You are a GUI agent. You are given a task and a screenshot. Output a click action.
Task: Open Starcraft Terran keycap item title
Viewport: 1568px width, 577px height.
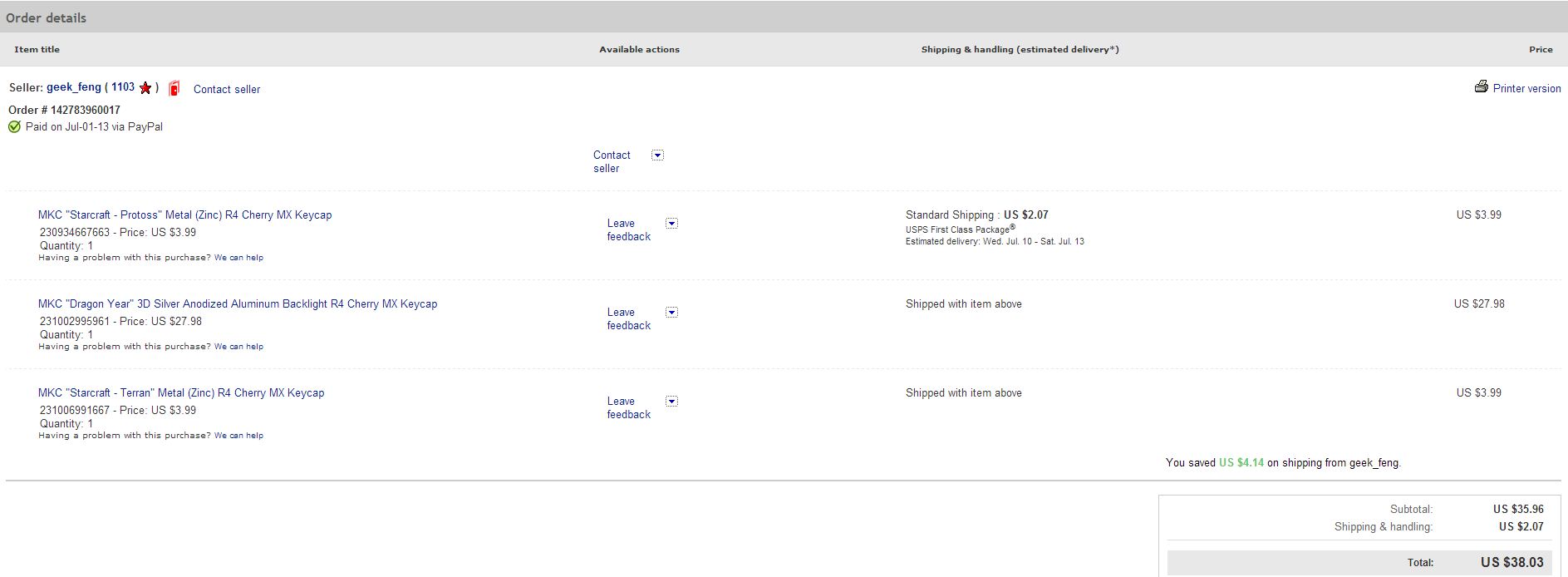click(181, 392)
